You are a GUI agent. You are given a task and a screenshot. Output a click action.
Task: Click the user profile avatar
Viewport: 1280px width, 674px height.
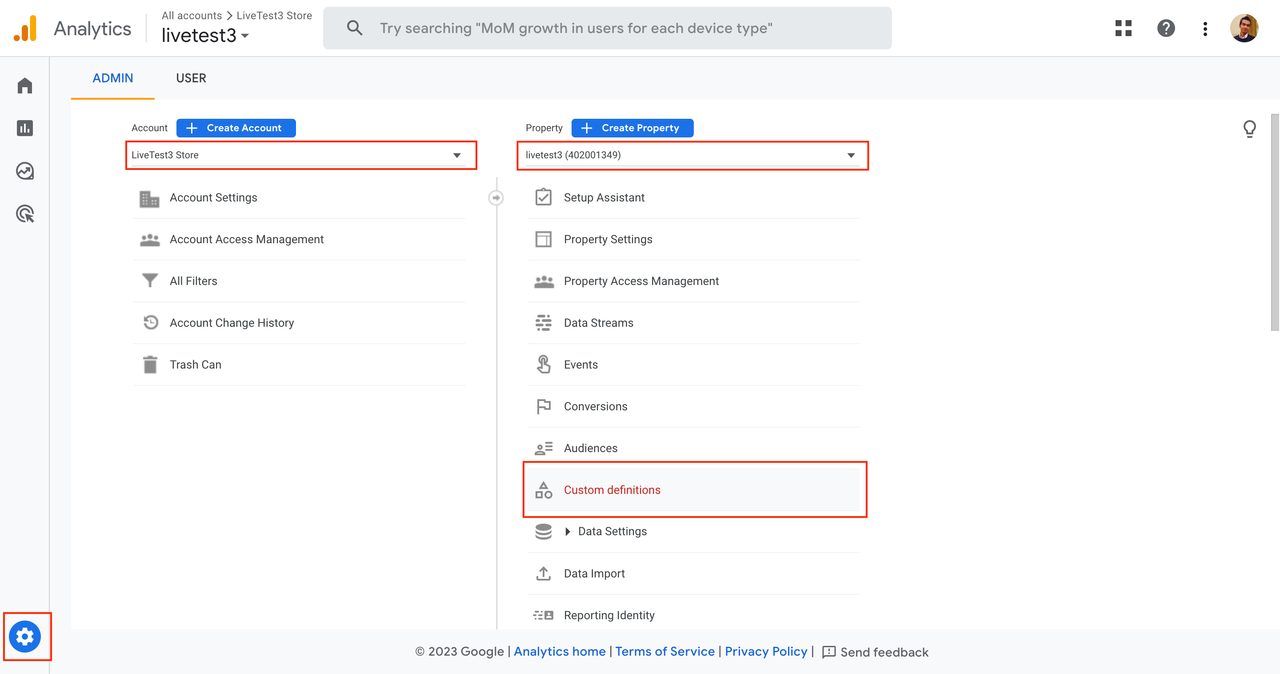click(1245, 28)
